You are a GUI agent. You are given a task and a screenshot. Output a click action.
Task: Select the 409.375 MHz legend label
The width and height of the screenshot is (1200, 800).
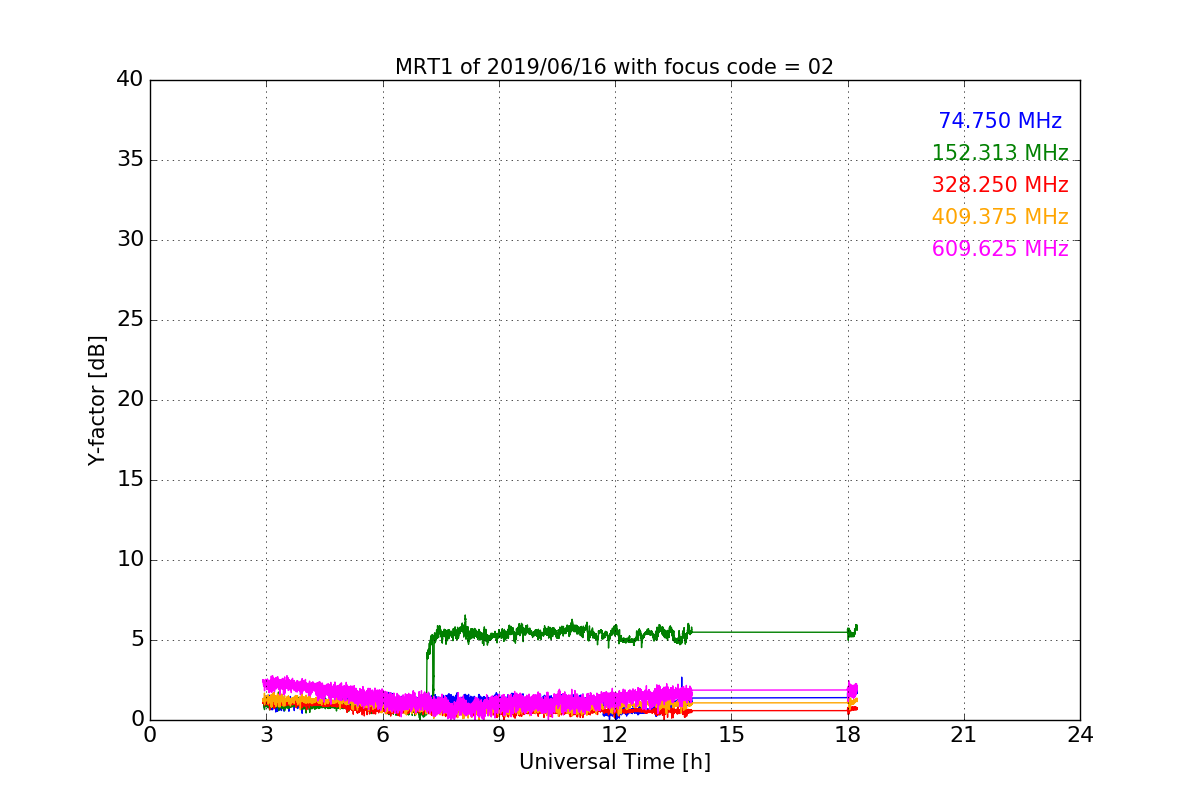[x=1000, y=217]
